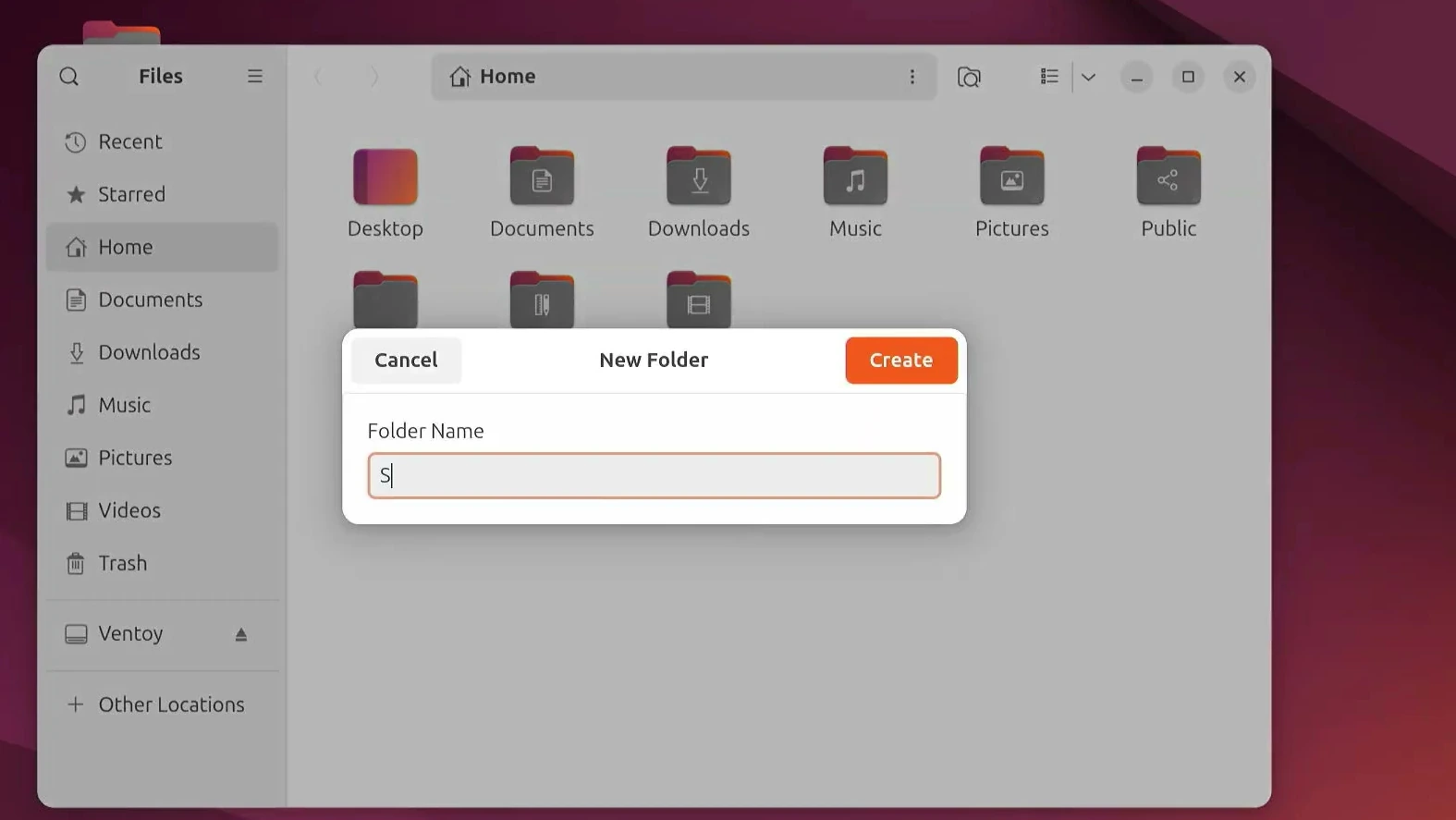Minimize the Files window

click(1137, 77)
